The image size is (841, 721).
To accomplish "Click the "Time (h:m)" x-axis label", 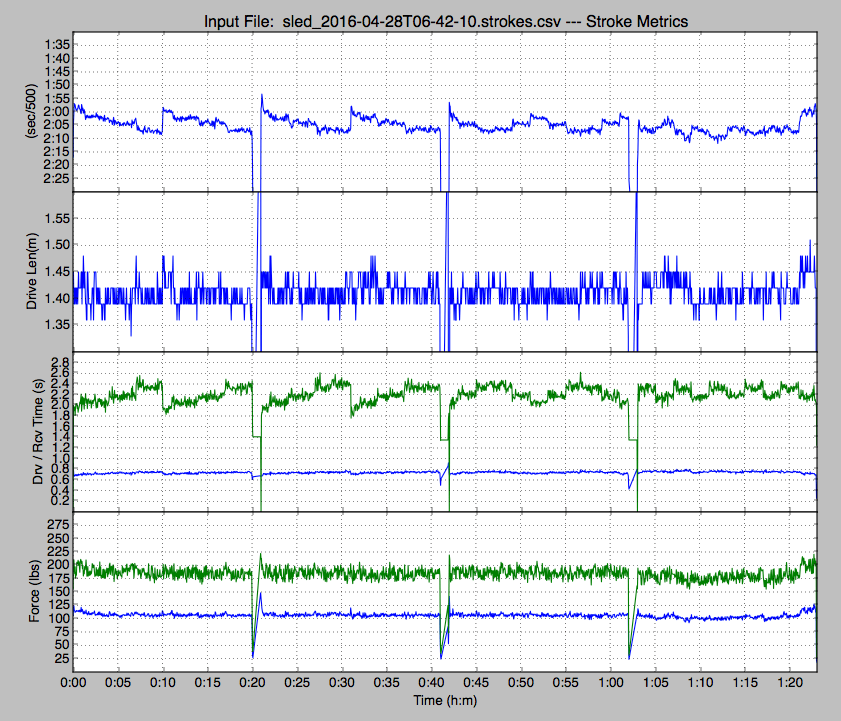I will 445,705.
